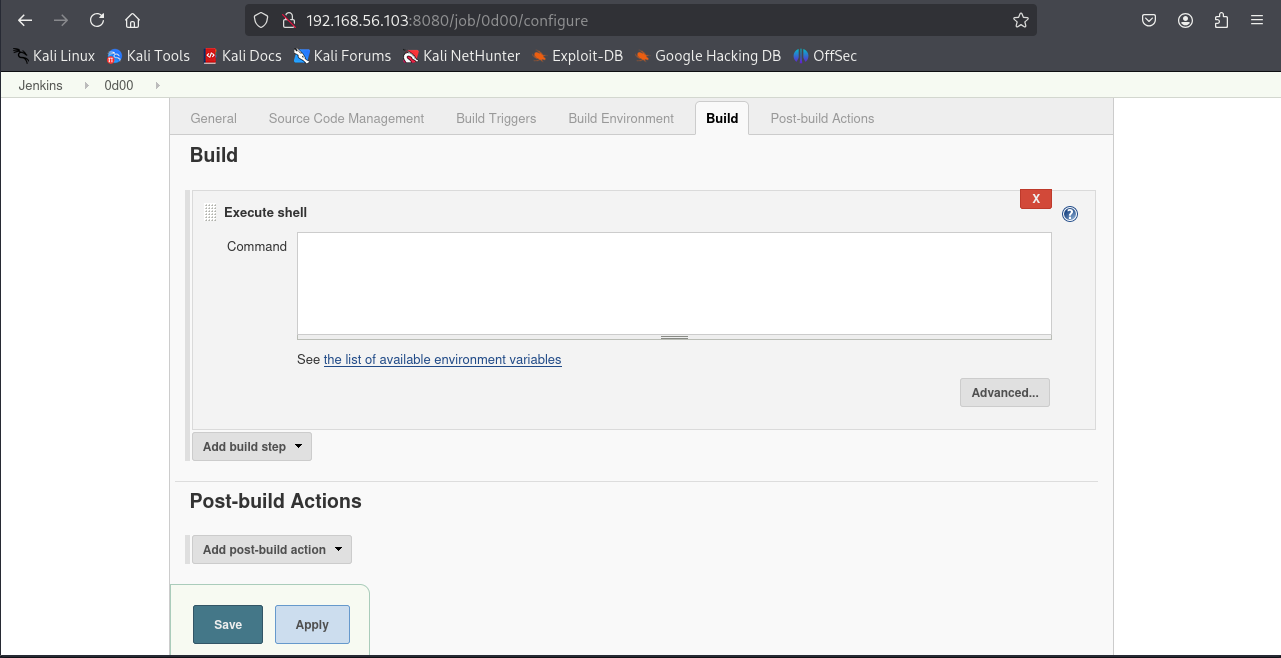
Task: Navigate back with the back arrow
Action: pyautogui.click(x=26, y=20)
